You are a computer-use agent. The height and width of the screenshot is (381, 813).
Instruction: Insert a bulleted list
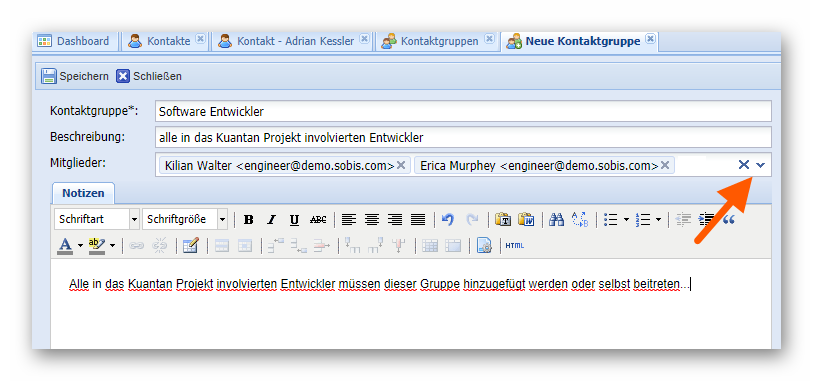tap(611, 220)
